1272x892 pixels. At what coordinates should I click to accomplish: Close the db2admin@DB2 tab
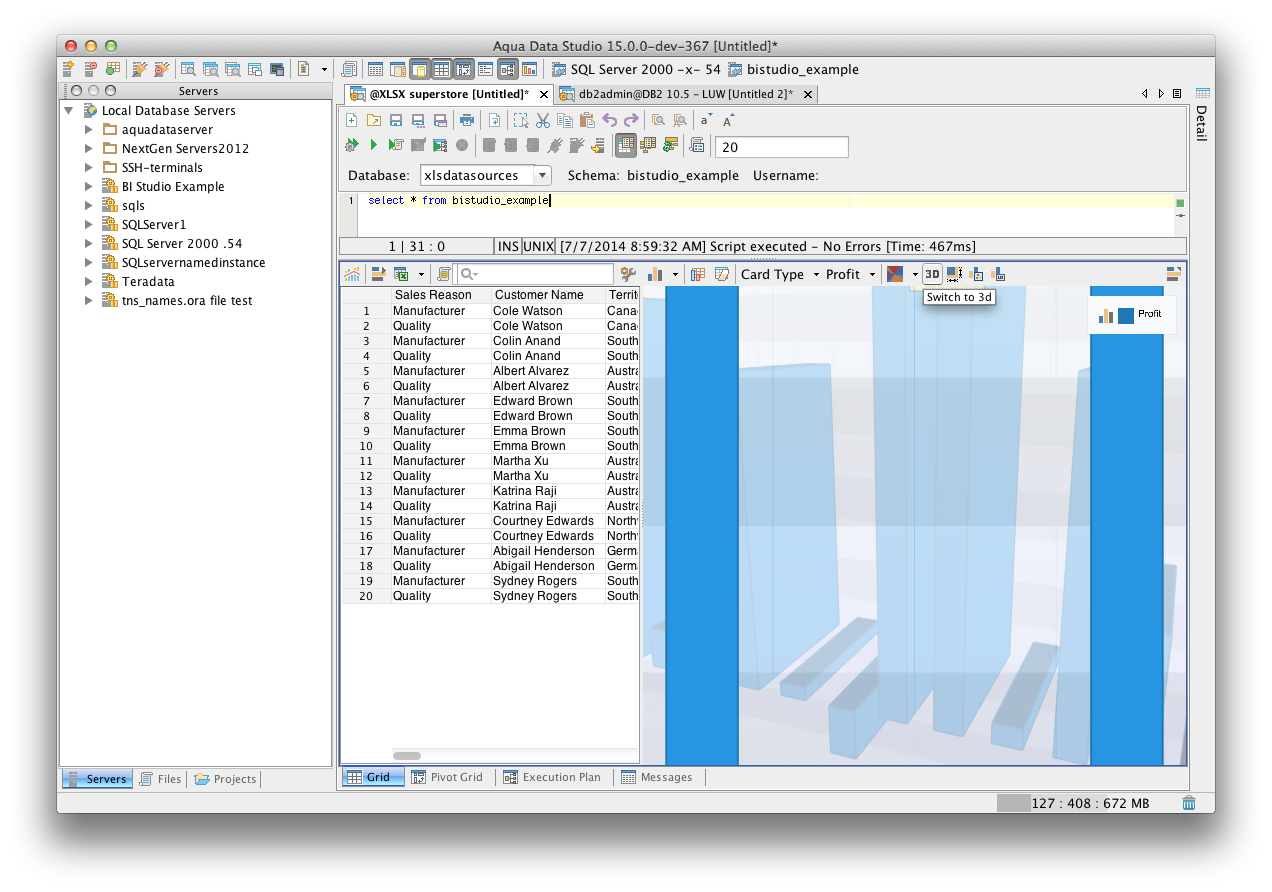[x=807, y=94]
